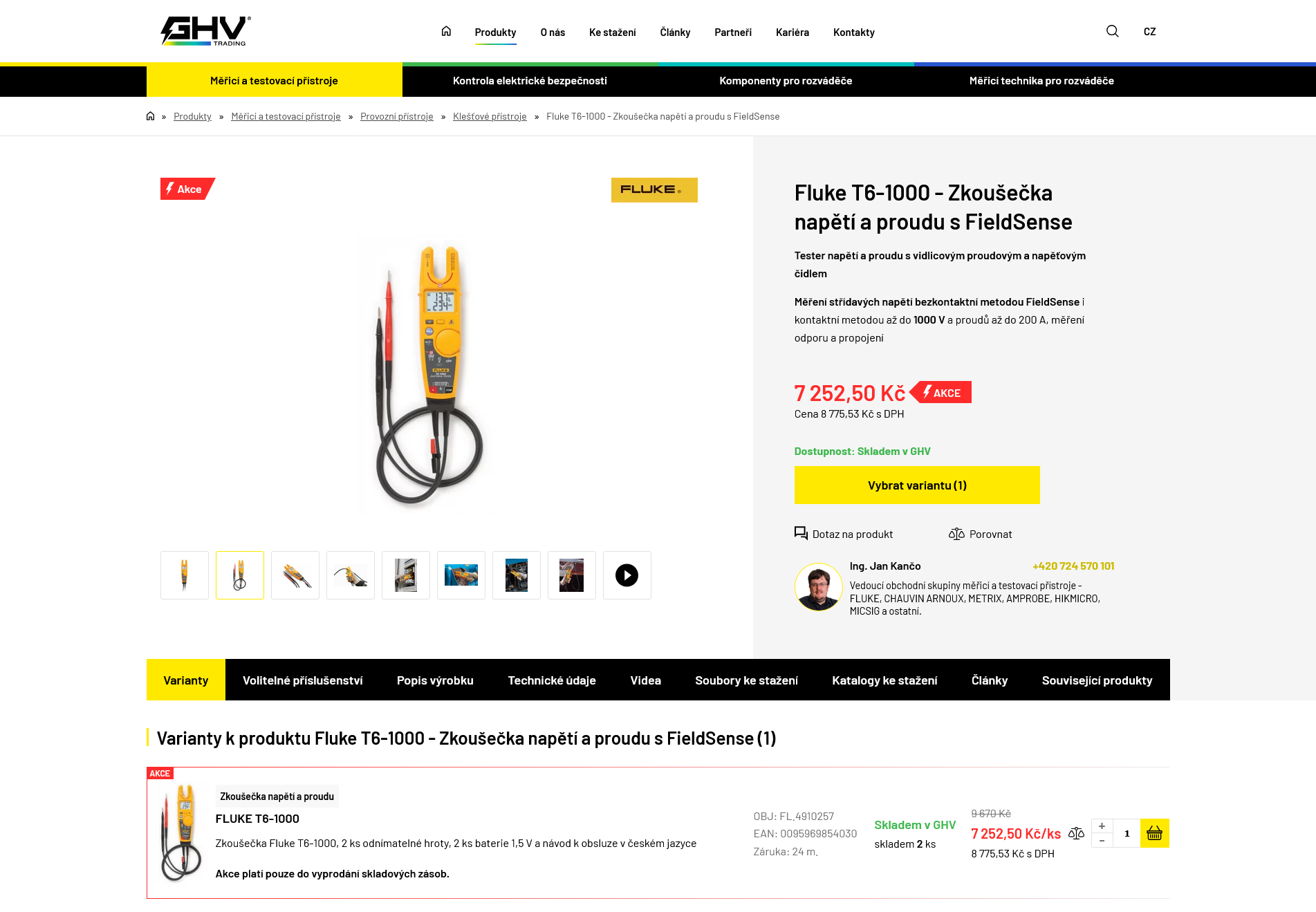Select Kontrola elektrické bezpečnosti category
Image resolution: width=1316 pixels, height=912 pixels.
(530, 81)
